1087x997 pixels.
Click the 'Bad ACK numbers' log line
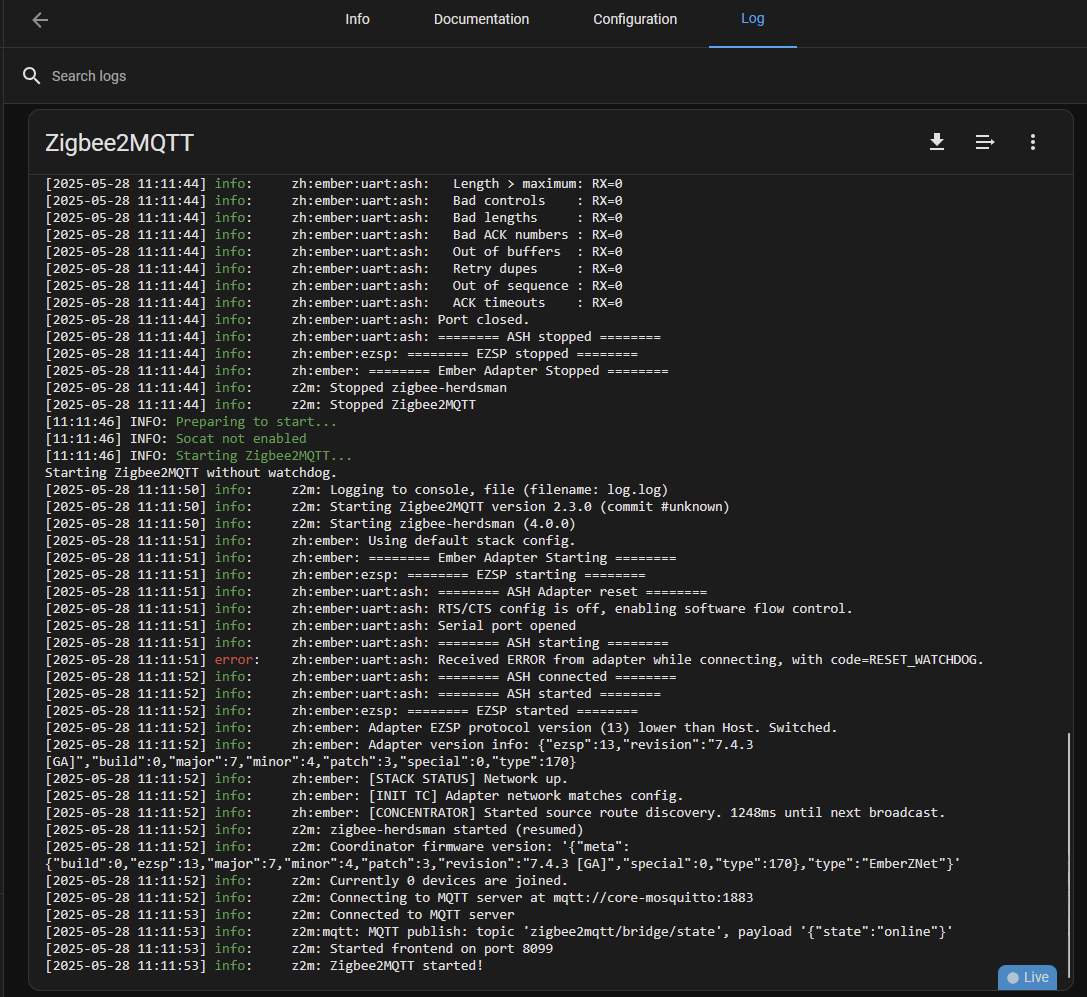click(333, 234)
